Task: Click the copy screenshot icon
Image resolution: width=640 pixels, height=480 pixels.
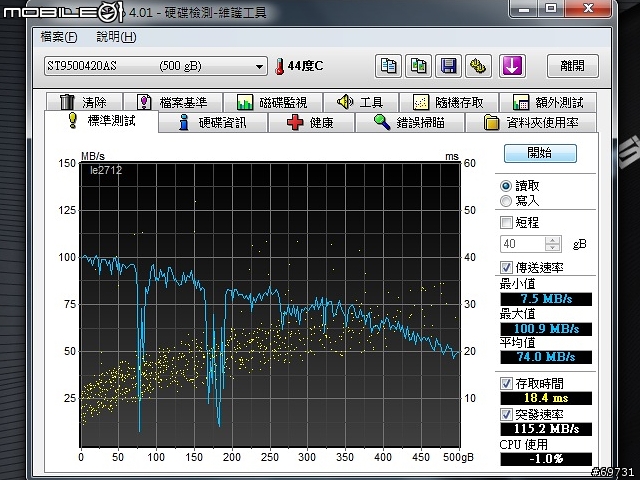Action: point(418,66)
